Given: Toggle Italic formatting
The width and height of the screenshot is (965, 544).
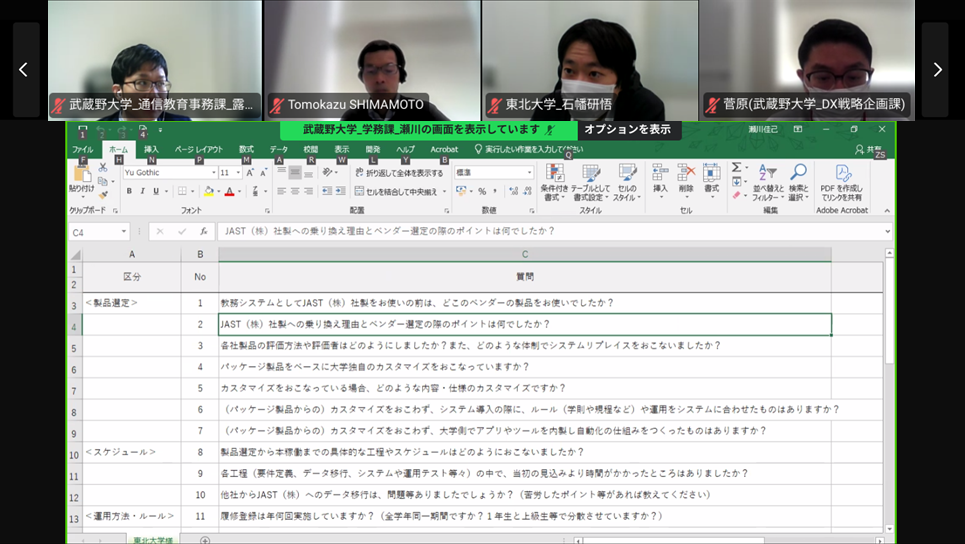Looking at the screenshot, I should click(143, 191).
